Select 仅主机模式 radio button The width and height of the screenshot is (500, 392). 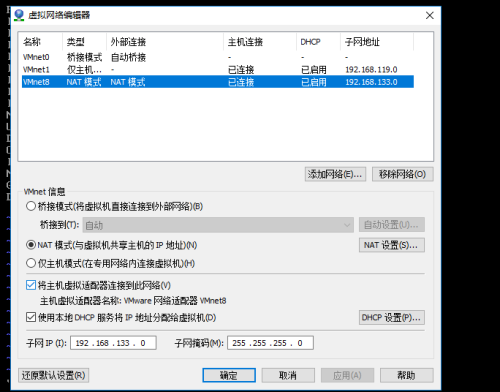point(31,263)
